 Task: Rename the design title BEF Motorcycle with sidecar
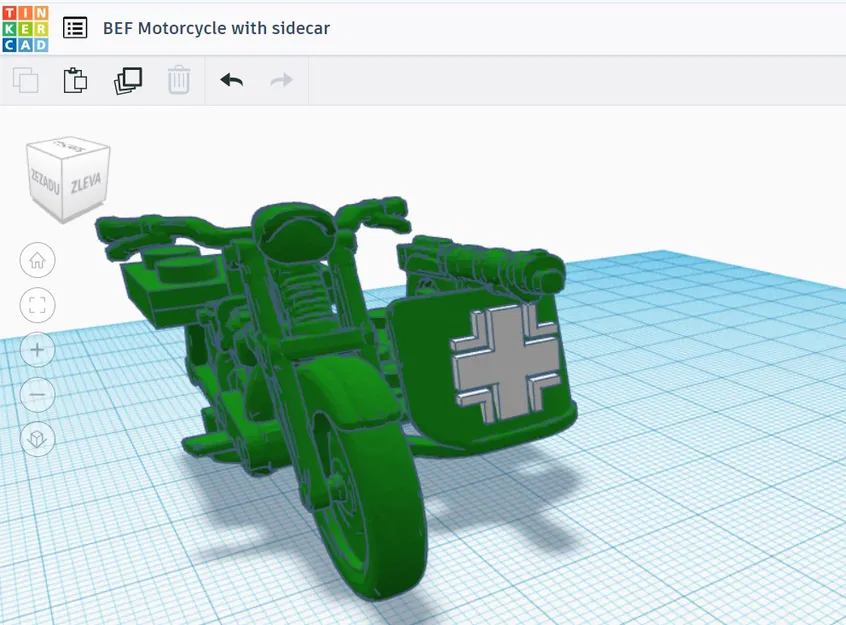pyautogui.click(x=216, y=28)
